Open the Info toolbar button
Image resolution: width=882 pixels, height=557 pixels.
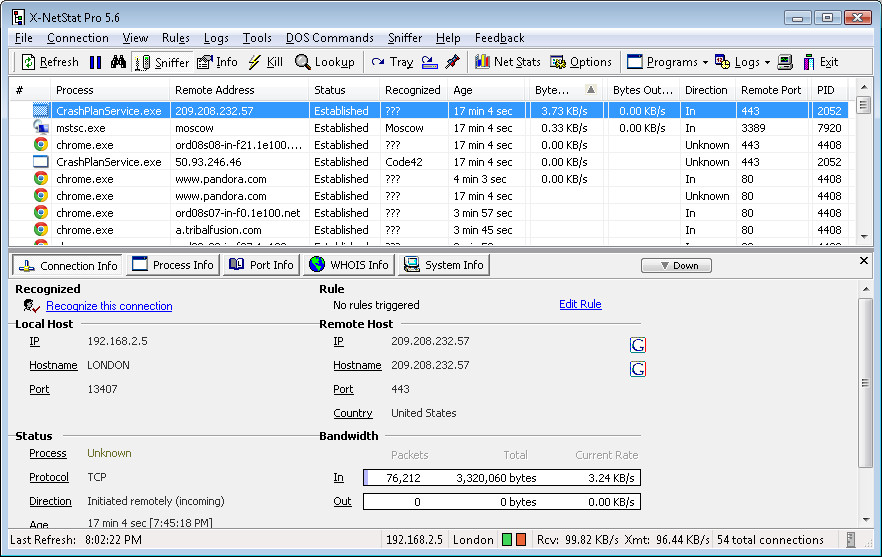point(217,62)
